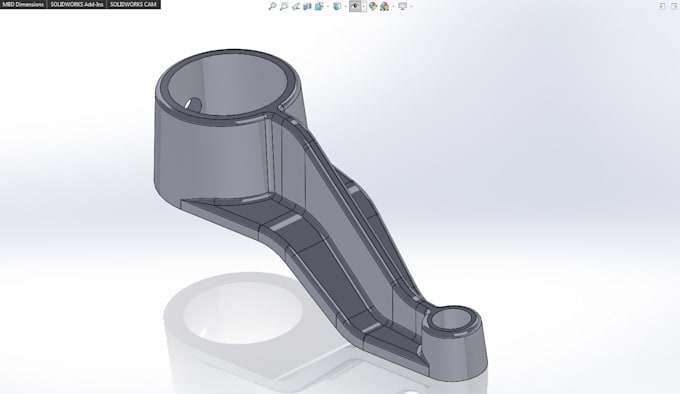Screen dimensions: 680x394
Task: Click the Zoom to Fit magnifier icon
Action: [x=272, y=6]
